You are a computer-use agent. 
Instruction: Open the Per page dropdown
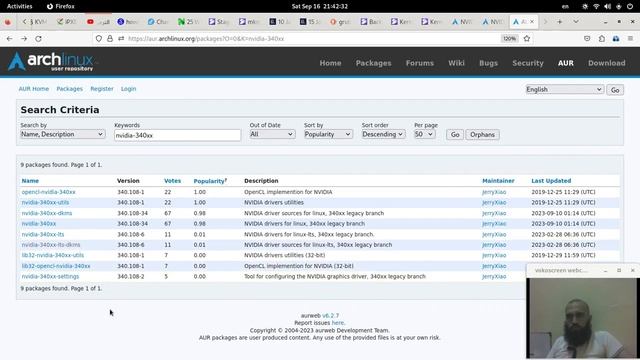pos(424,134)
